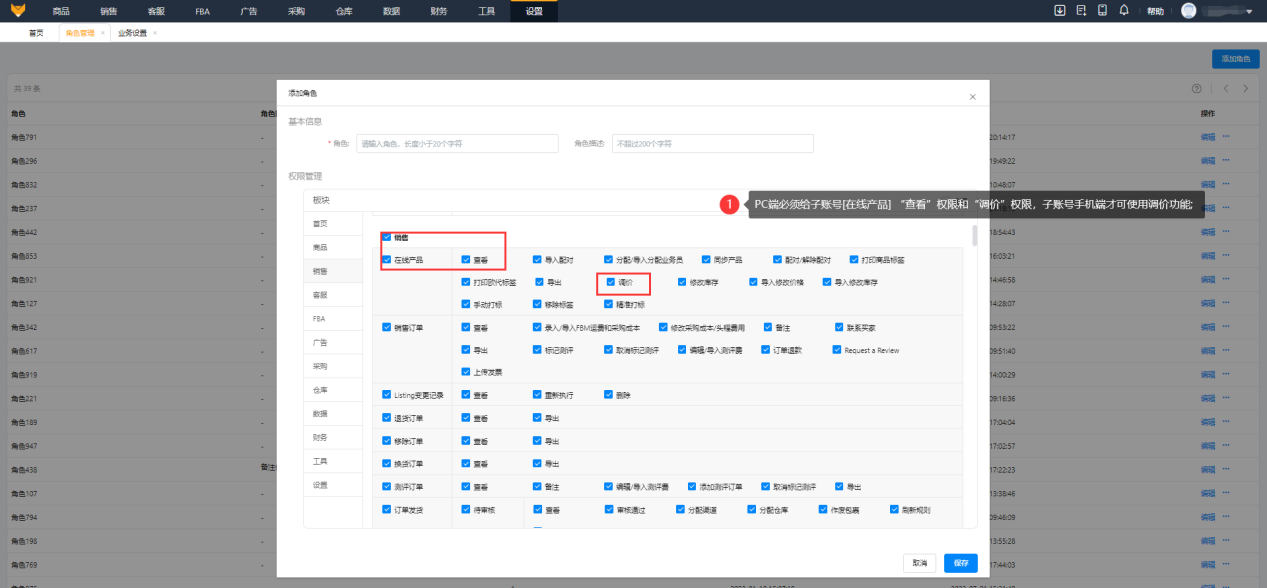Open more actions for row 角色832

coord(1225,185)
